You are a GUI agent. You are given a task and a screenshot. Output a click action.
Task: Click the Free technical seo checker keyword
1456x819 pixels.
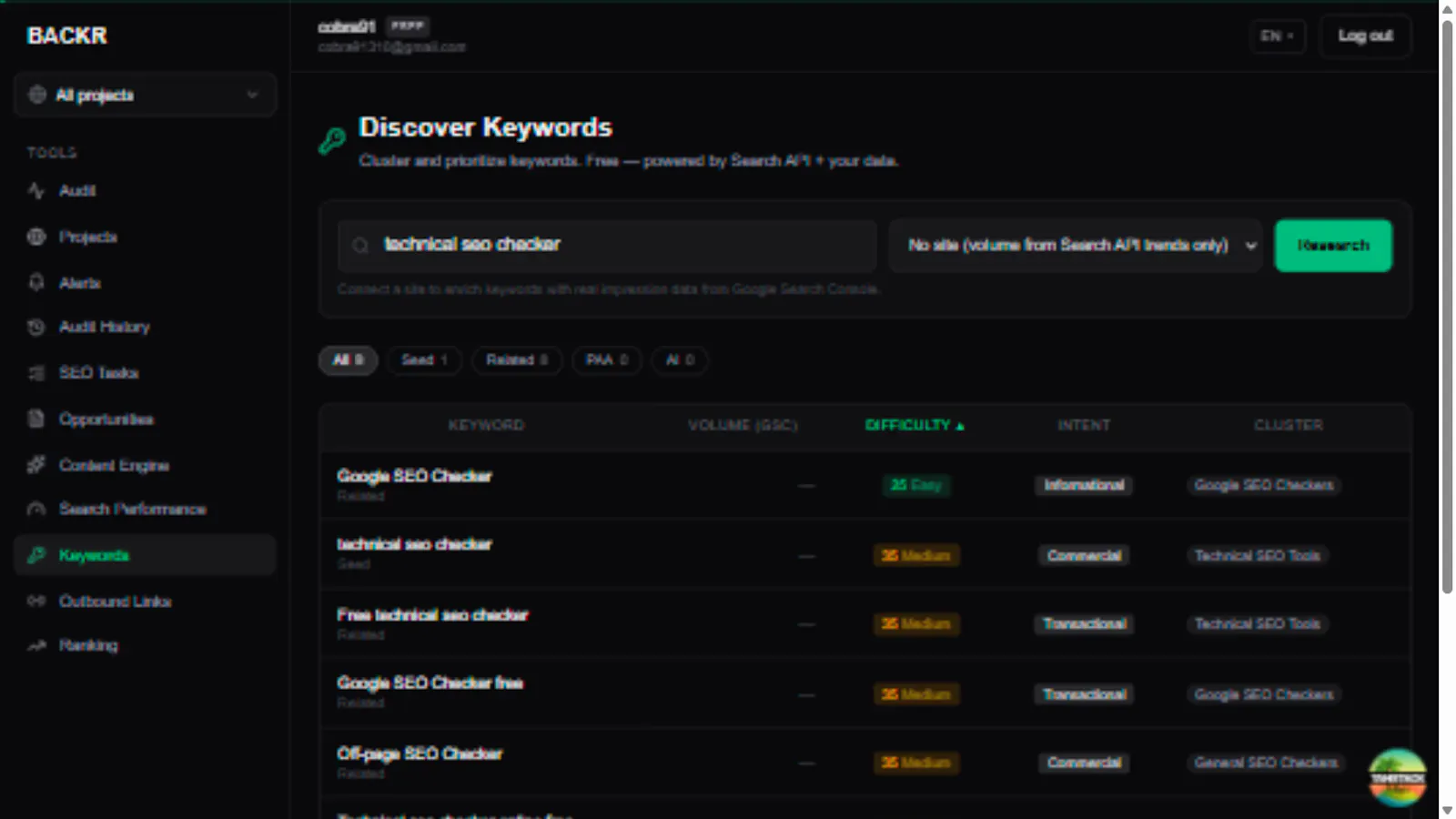click(432, 615)
